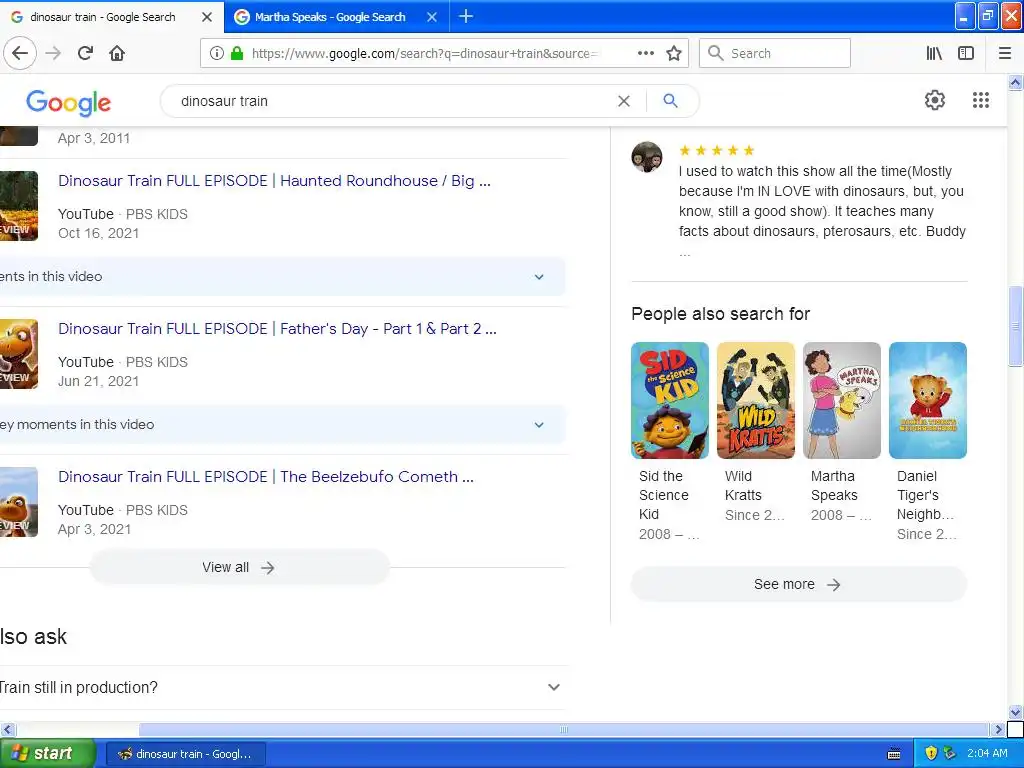This screenshot has height=768, width=1024.
Task: Click the vertical scrollbar down arrow
Action: (1015, 712)
